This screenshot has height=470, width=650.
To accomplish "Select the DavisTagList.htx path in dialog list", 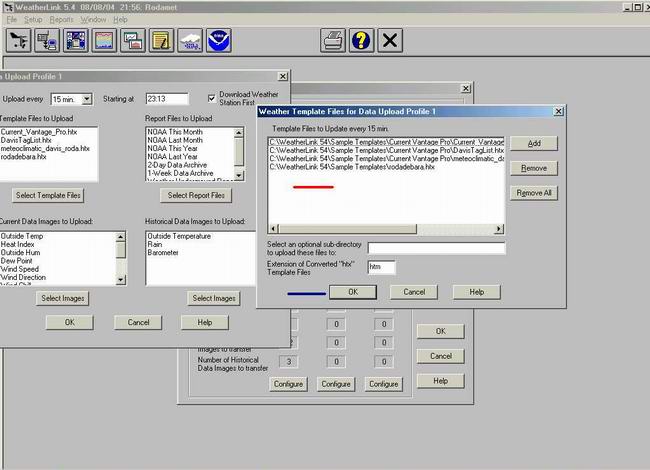I will tap(386, 150).
